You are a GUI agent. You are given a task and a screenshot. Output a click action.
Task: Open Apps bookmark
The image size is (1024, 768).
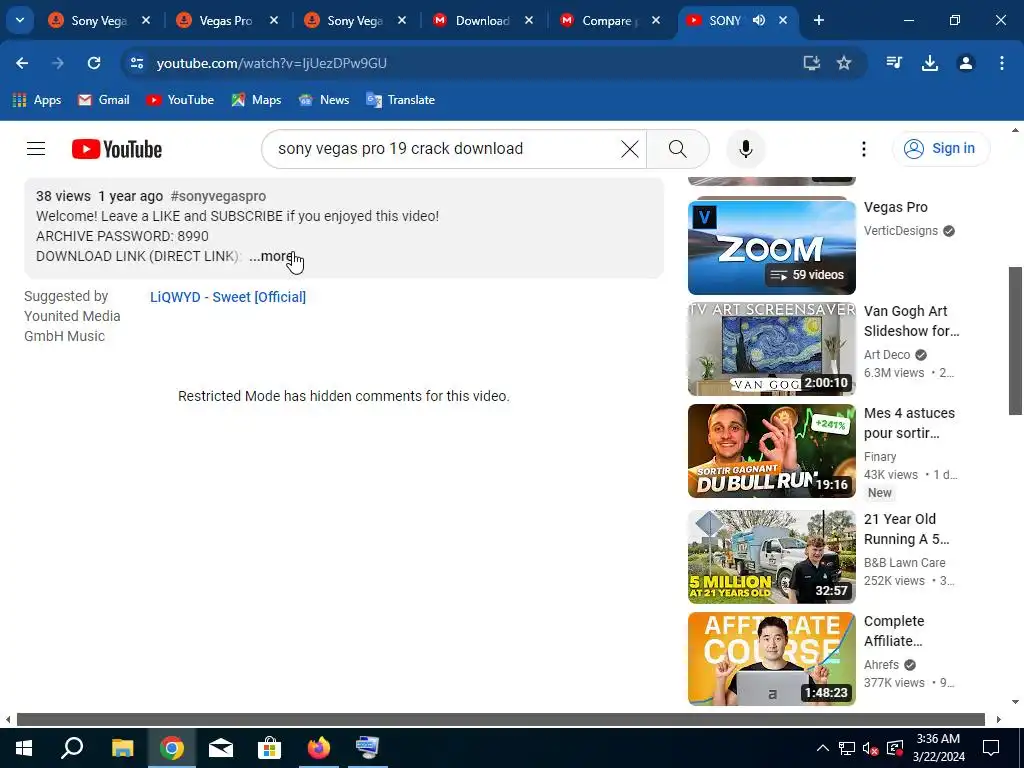(37, 100)
